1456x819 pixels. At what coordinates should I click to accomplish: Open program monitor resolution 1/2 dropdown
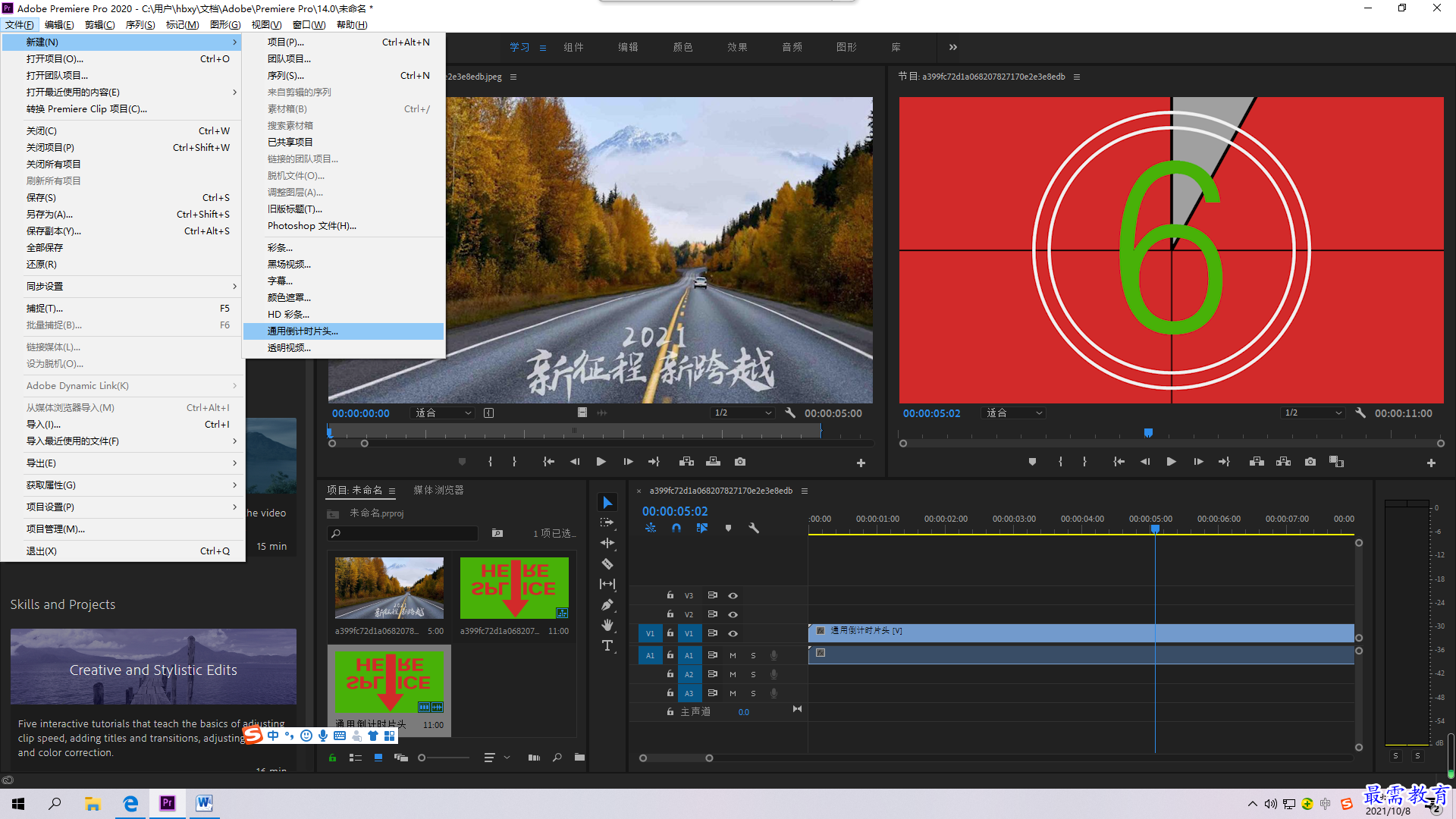click(1313, 413)
